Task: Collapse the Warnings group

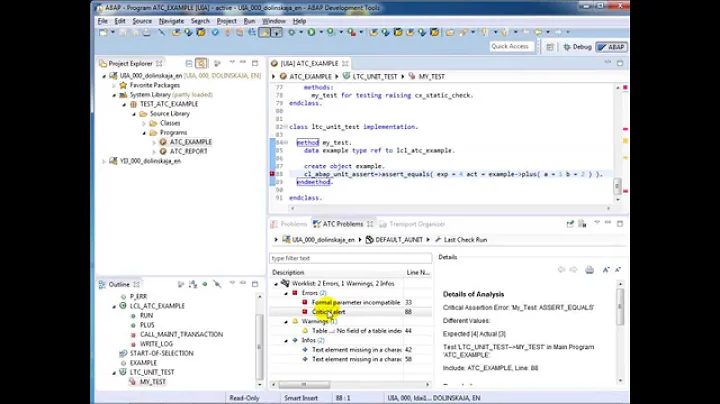Action: (286, 321)
